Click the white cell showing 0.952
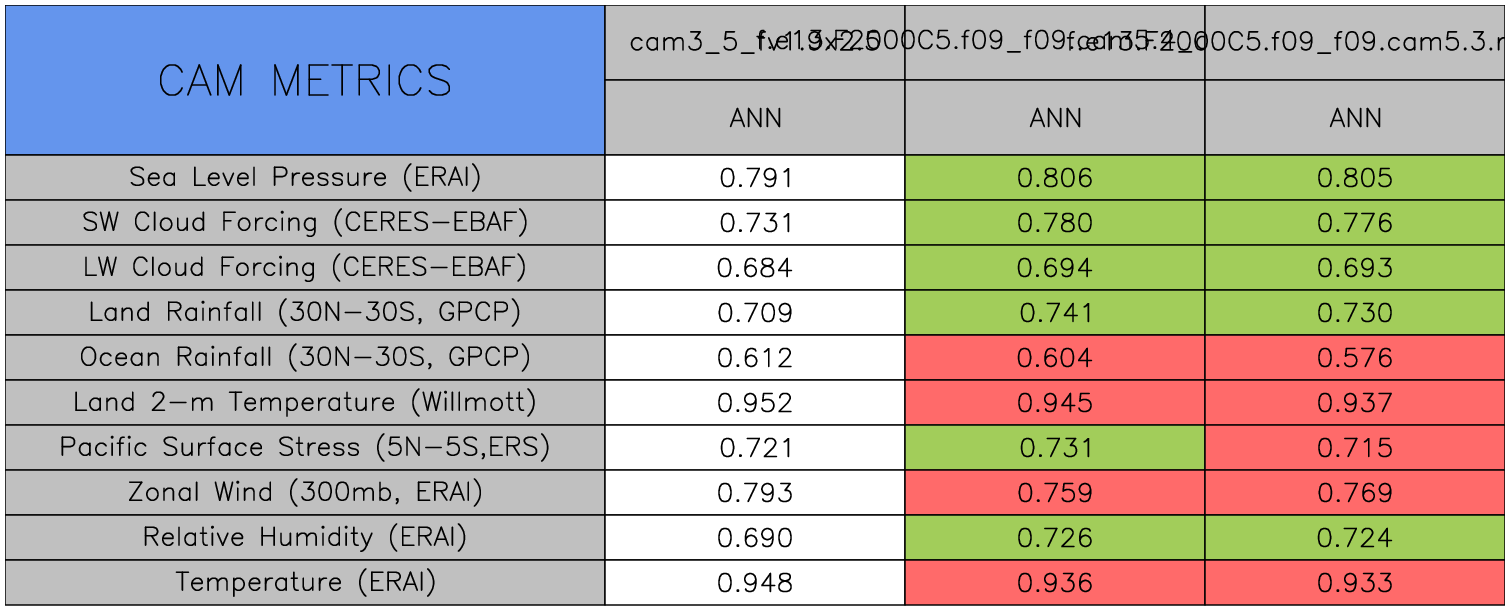The image size is (1510, 611). click(x=755, y=403)
